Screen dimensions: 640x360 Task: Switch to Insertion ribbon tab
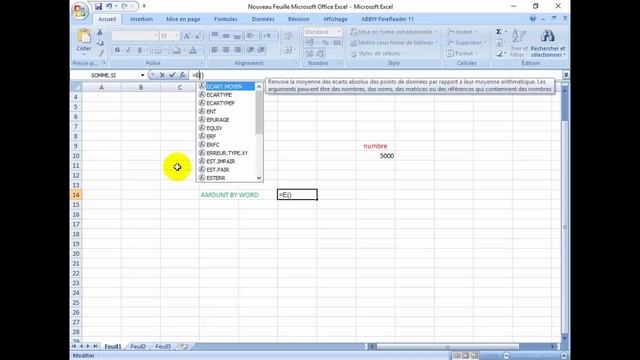(x=141, y=19)
